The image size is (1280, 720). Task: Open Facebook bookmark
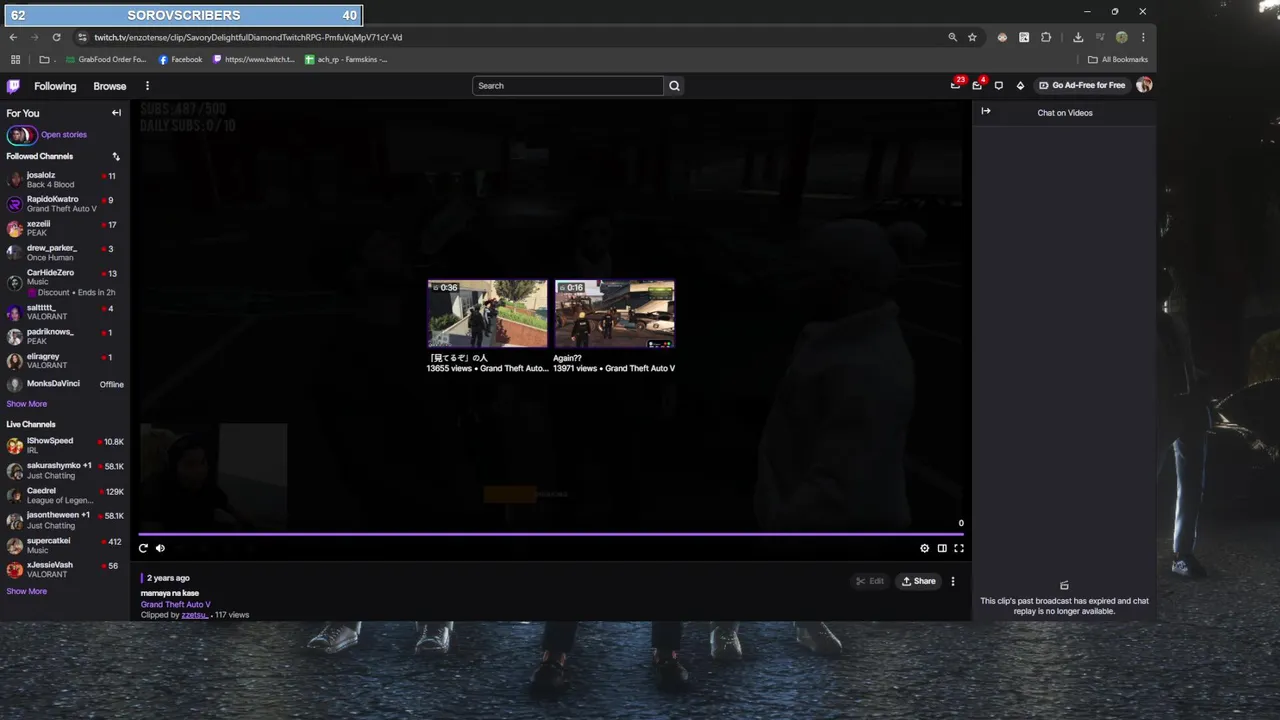click(x=180, y=60)
